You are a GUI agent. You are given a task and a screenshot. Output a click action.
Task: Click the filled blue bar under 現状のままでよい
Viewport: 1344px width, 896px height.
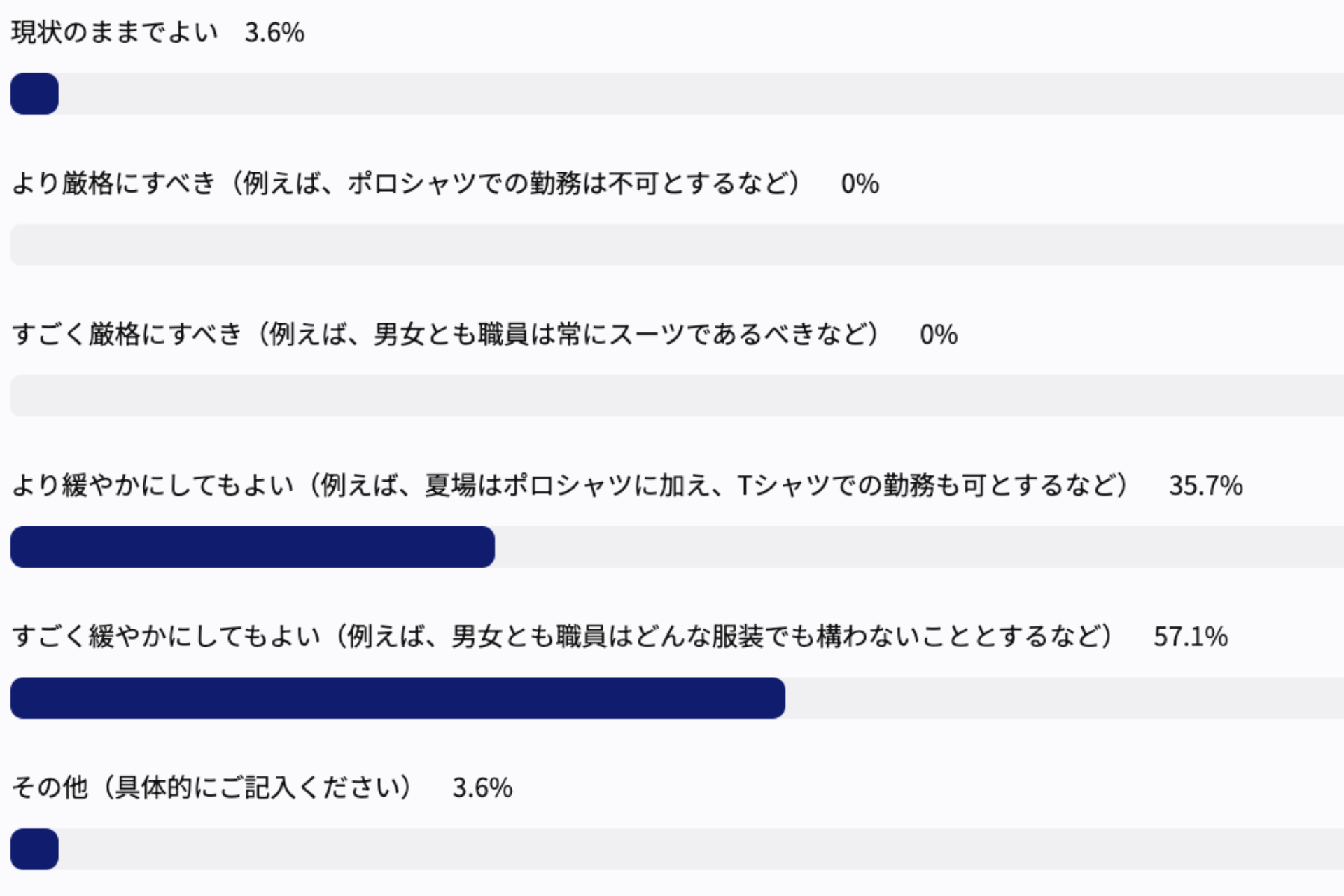point(34,94)
